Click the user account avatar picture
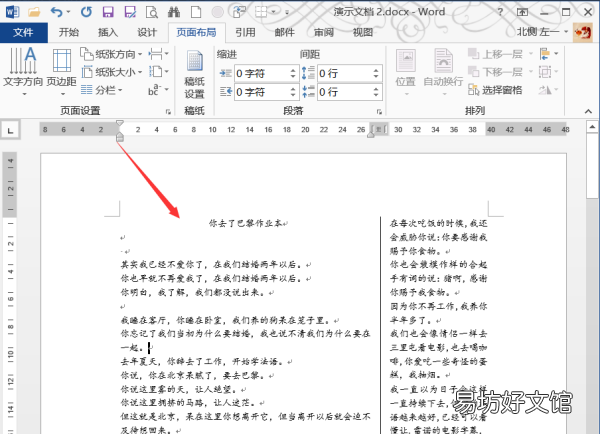The width and height of the screenshot is (600, 434). tap(582, 32)
